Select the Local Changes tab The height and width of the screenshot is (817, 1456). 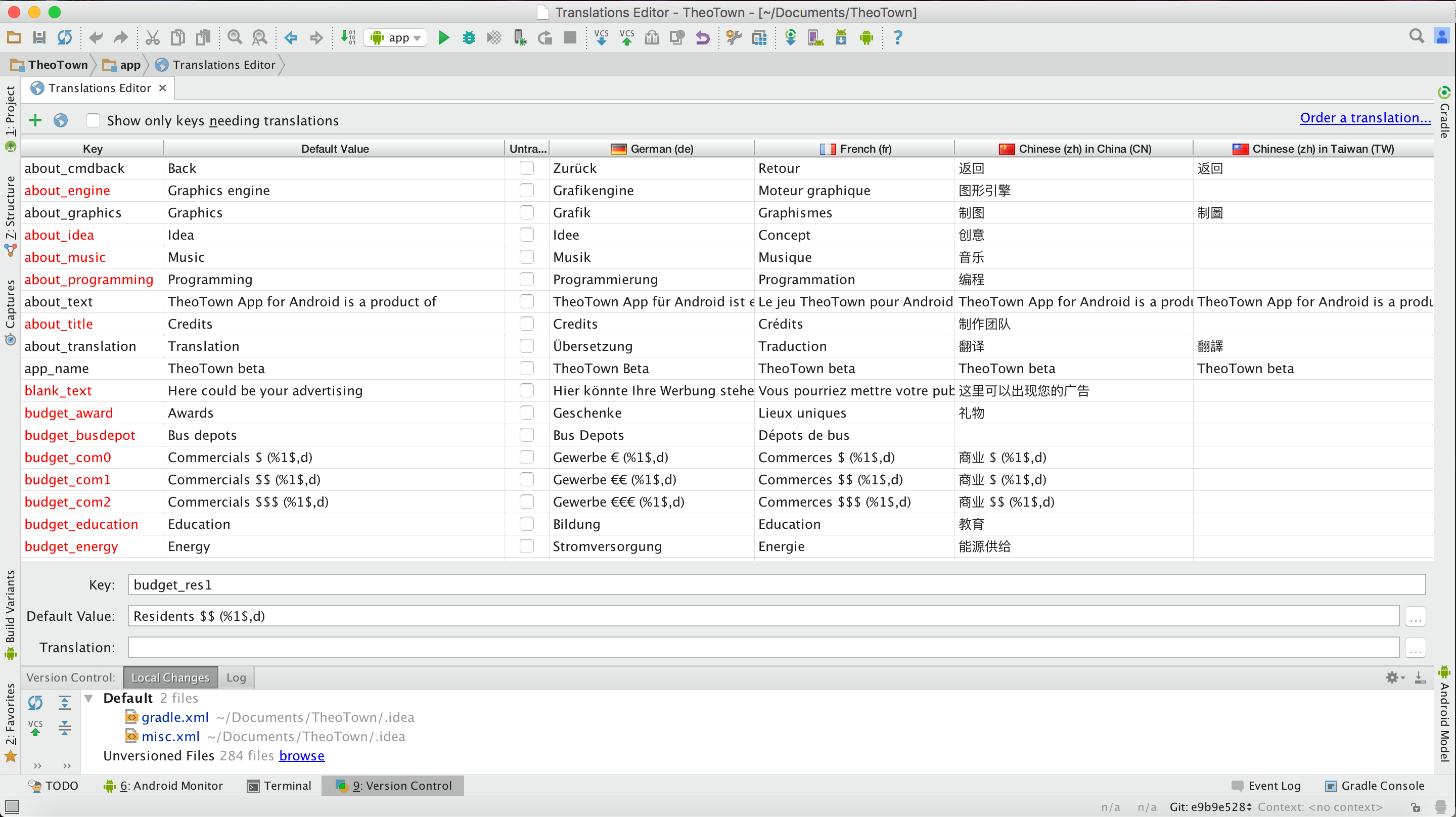(170, 677)
